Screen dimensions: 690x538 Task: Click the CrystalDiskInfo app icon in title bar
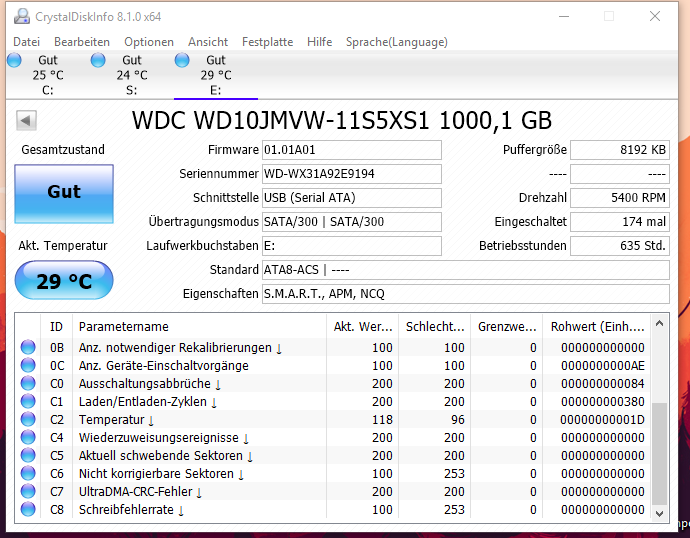click(x=22, y=16)
